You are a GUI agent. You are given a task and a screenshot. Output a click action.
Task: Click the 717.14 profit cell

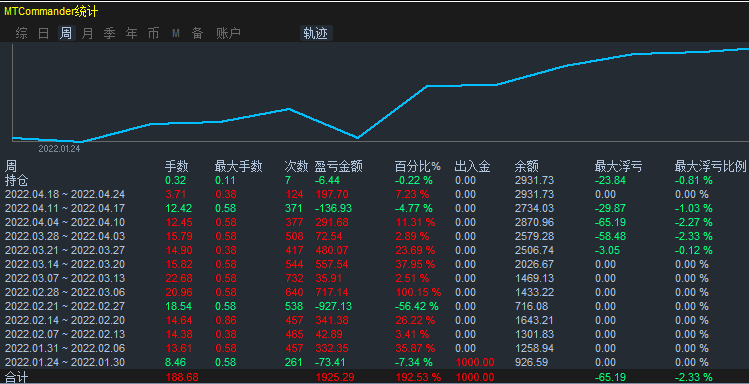tap(332, 292)
